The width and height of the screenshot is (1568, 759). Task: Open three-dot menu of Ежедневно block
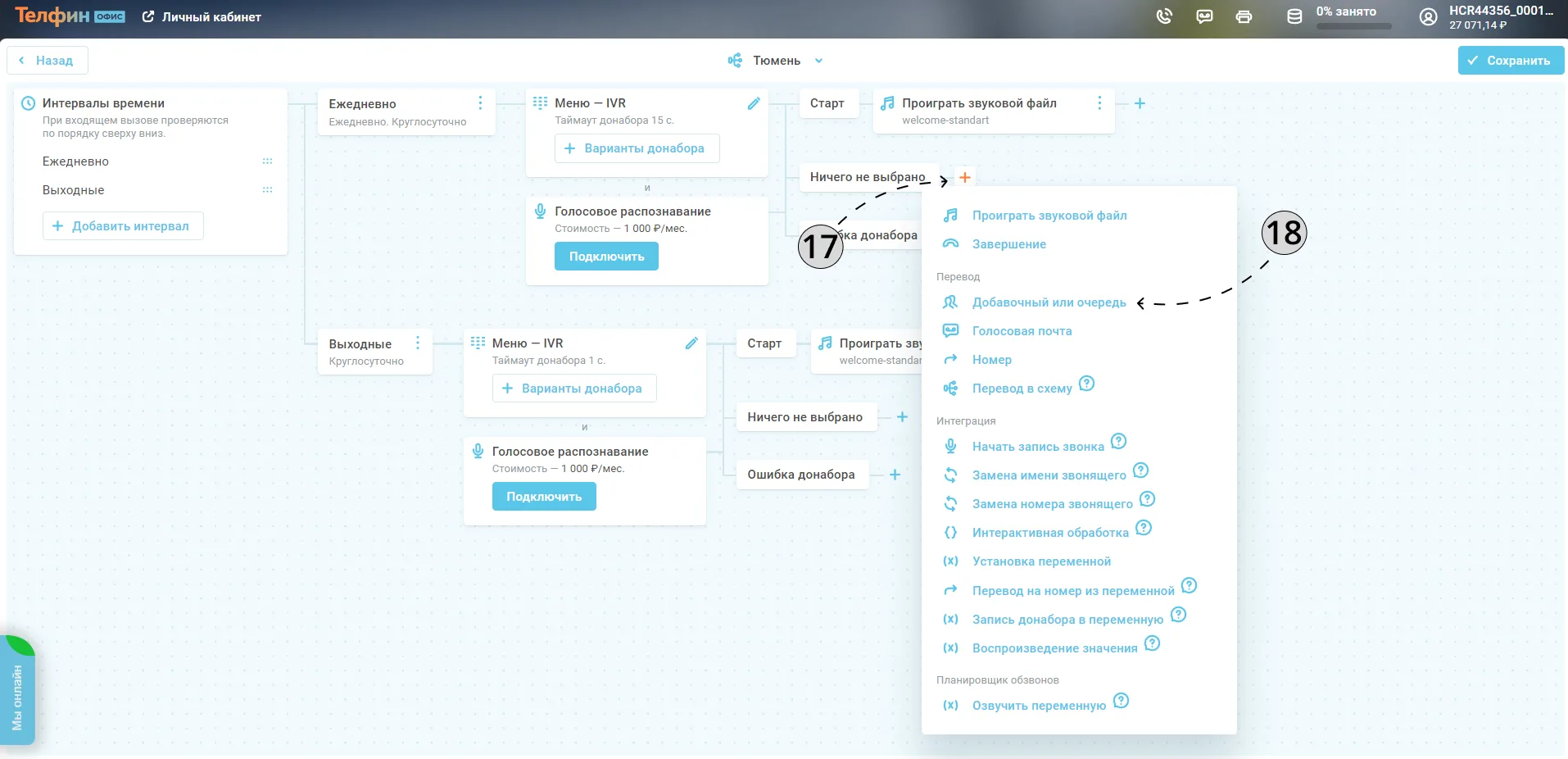click(480, 103)
